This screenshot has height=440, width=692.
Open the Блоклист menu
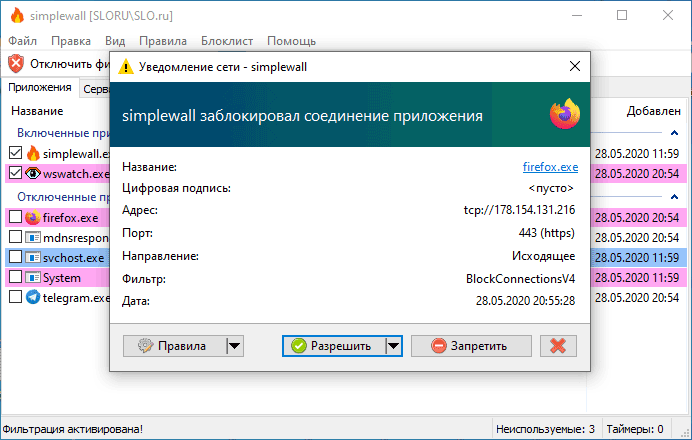point(227,41)
